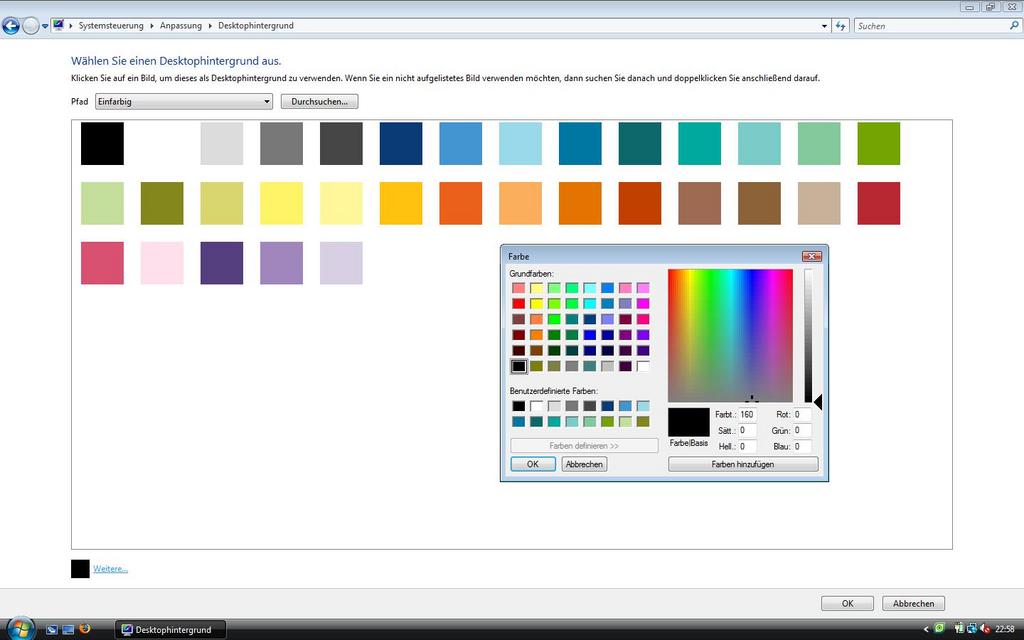Expand hidden tray icons arrow
The width and height of the screenshot is (1024, 640).
coord(925,630)
